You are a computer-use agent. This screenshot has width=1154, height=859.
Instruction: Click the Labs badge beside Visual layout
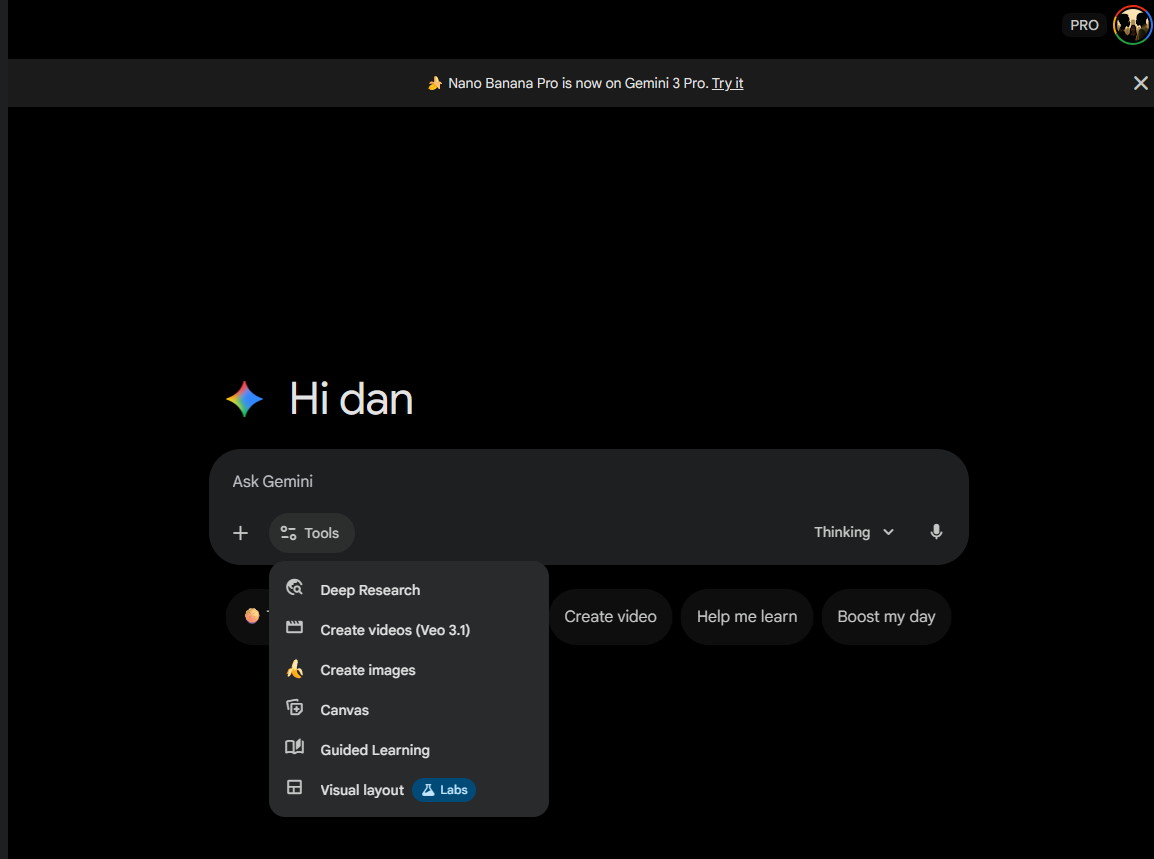(x=444, y=790)
